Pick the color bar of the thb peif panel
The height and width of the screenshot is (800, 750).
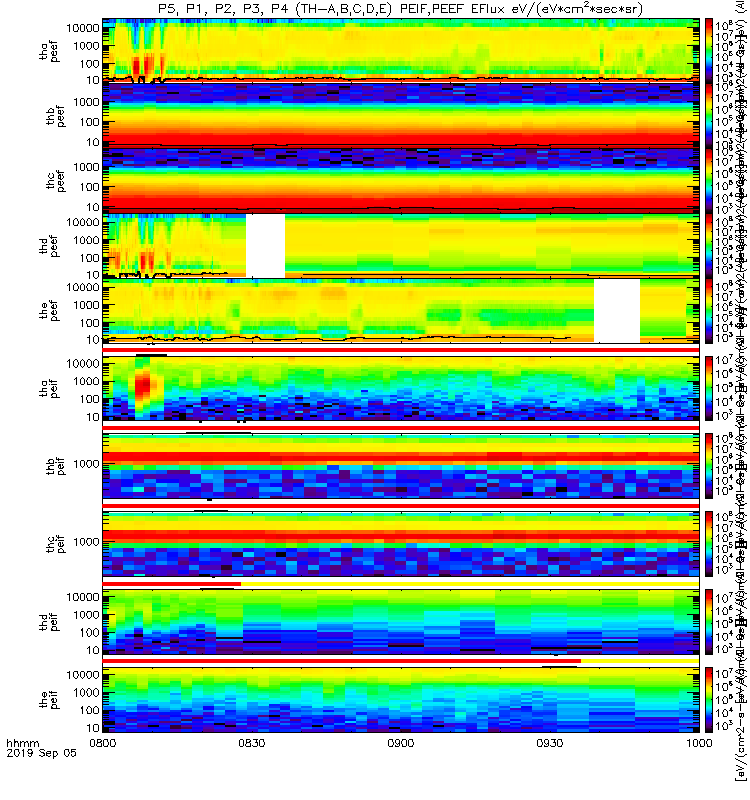tap(709, 466)
